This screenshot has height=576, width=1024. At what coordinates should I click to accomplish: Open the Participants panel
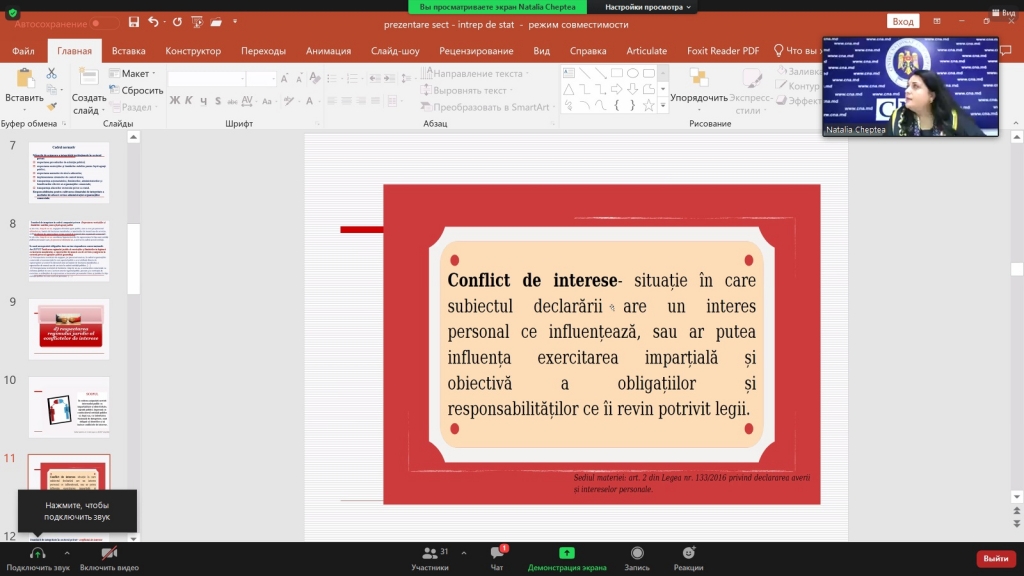tap(430, 553)
